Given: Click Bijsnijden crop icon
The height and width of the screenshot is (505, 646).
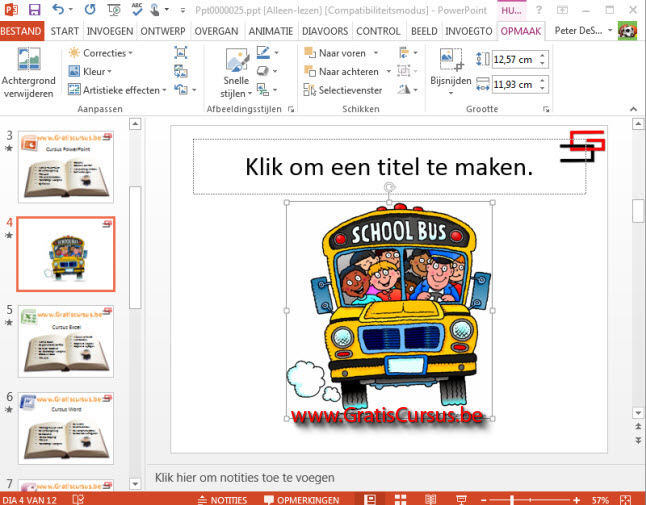Looking at the screenshot, I should click(x=451, y=60).
